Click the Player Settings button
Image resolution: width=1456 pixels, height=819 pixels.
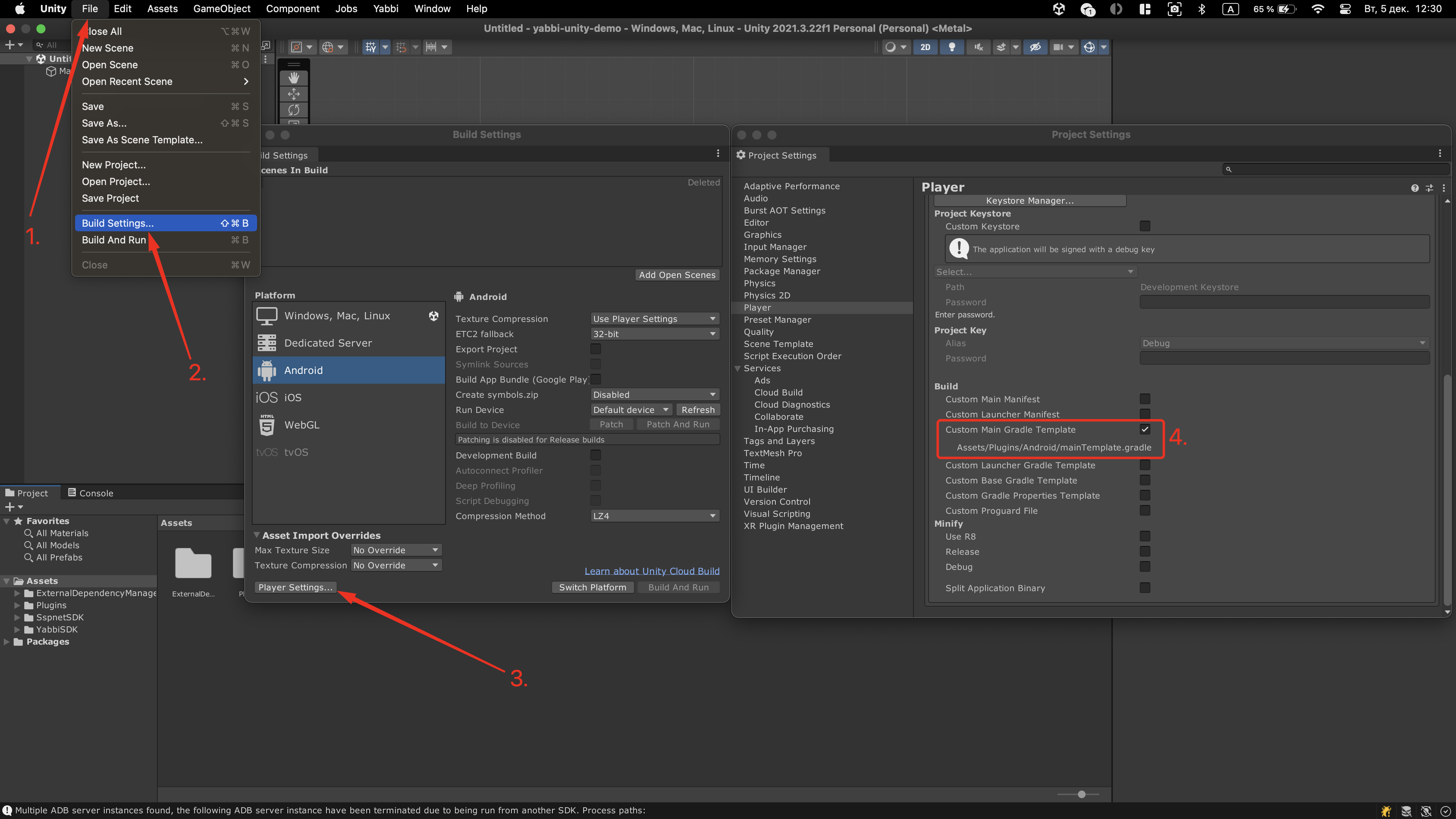tap(295, 587)
